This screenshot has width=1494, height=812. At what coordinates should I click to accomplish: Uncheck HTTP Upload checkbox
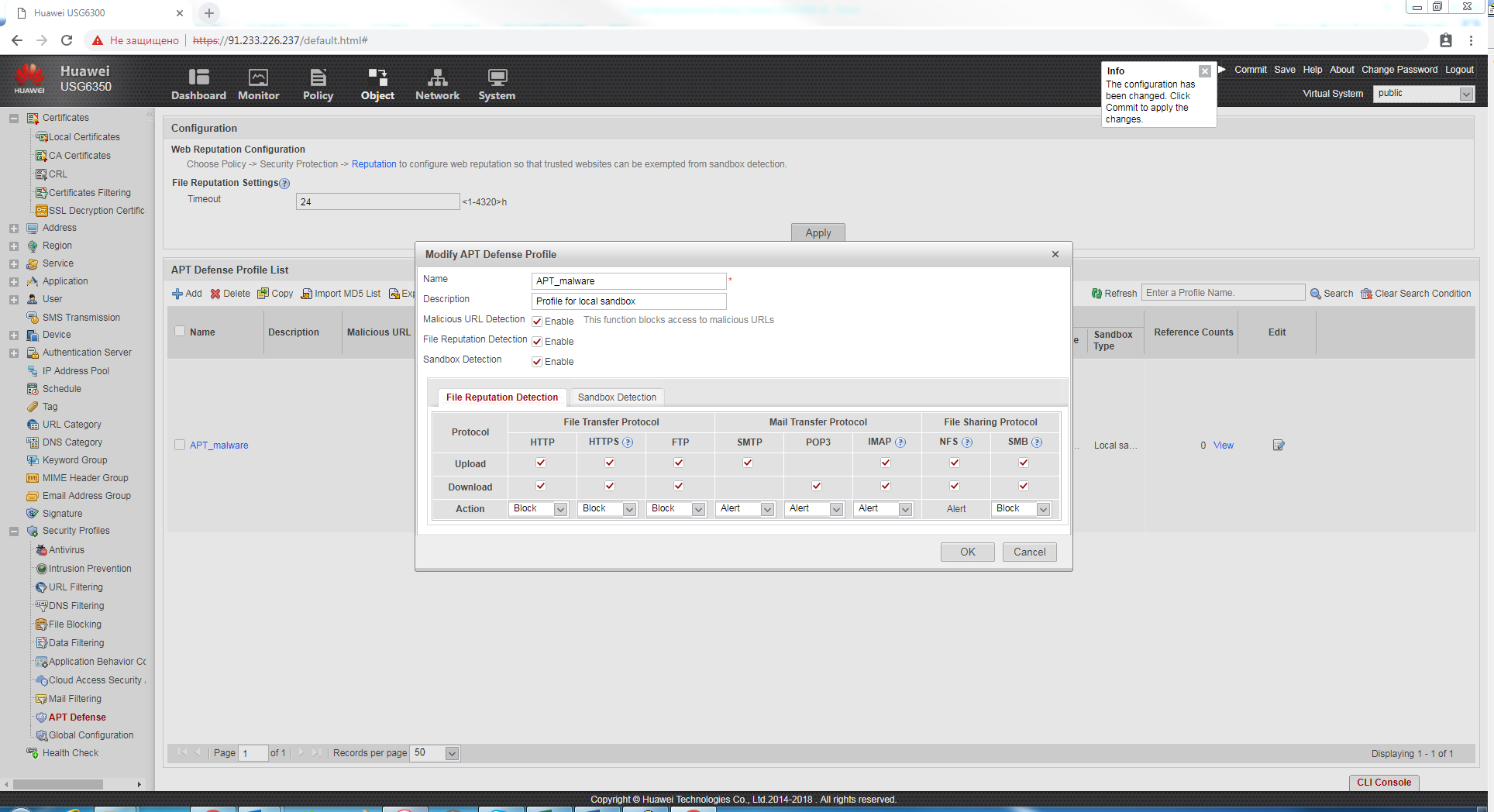point(541,463)
